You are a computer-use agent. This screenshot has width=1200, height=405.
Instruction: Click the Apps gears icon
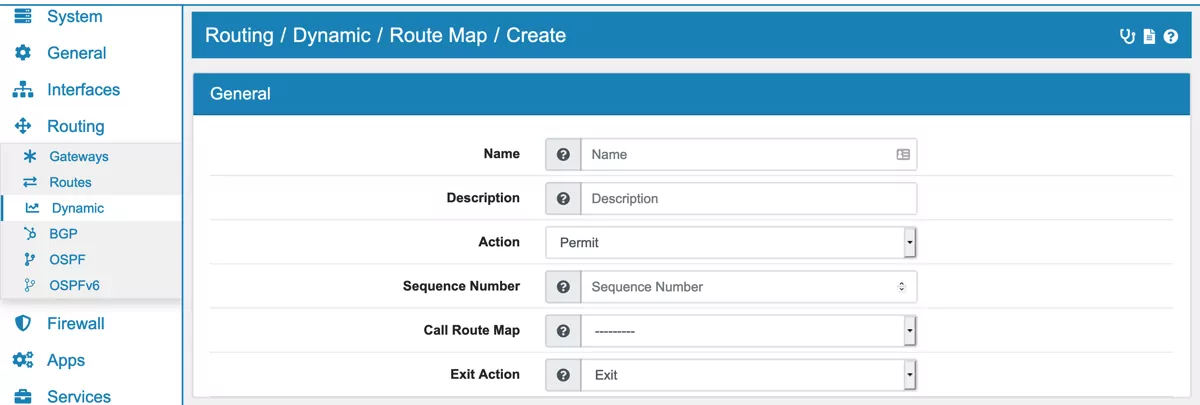click(22, 361)
